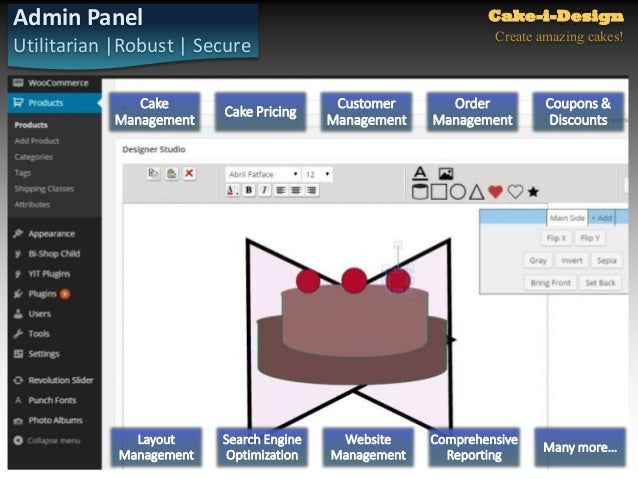Click the Products submenu link

(31, 125)
